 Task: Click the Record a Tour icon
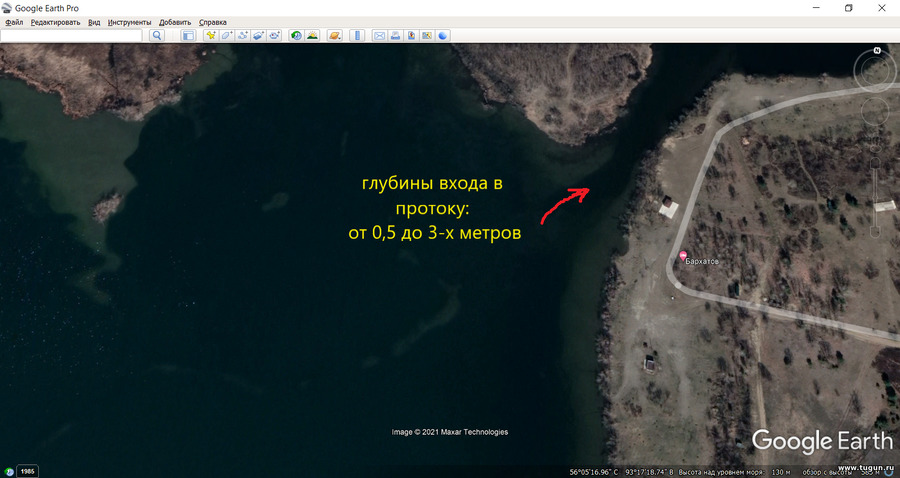click(275, 36)
